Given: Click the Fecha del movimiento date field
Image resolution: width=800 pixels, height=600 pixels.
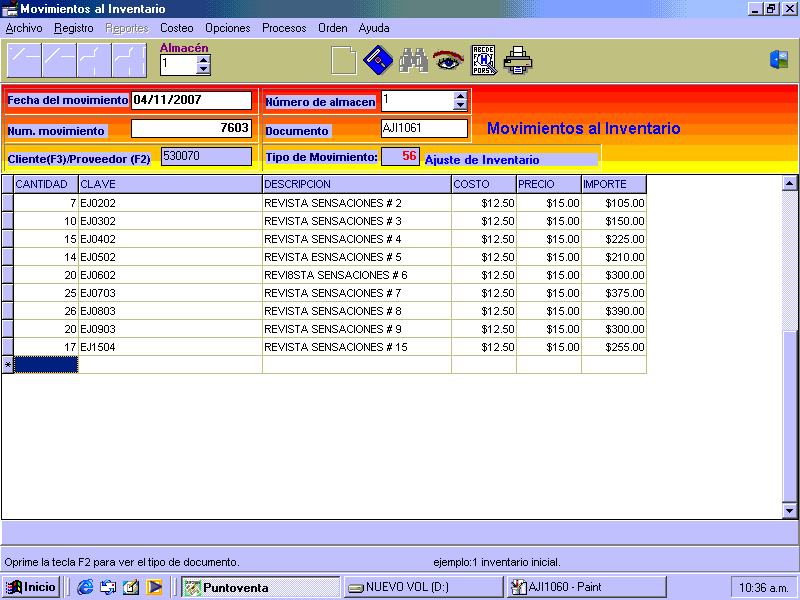Looking at the screenshot, I should (x=191, y=100).
